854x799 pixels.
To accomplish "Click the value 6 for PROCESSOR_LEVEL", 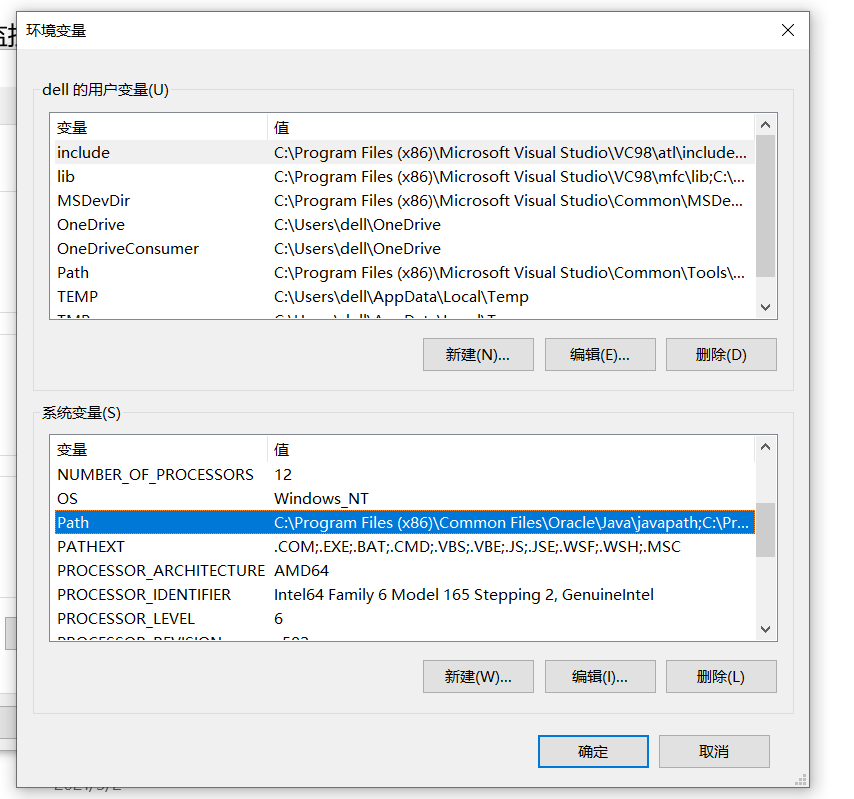I will tap(278, 618).
